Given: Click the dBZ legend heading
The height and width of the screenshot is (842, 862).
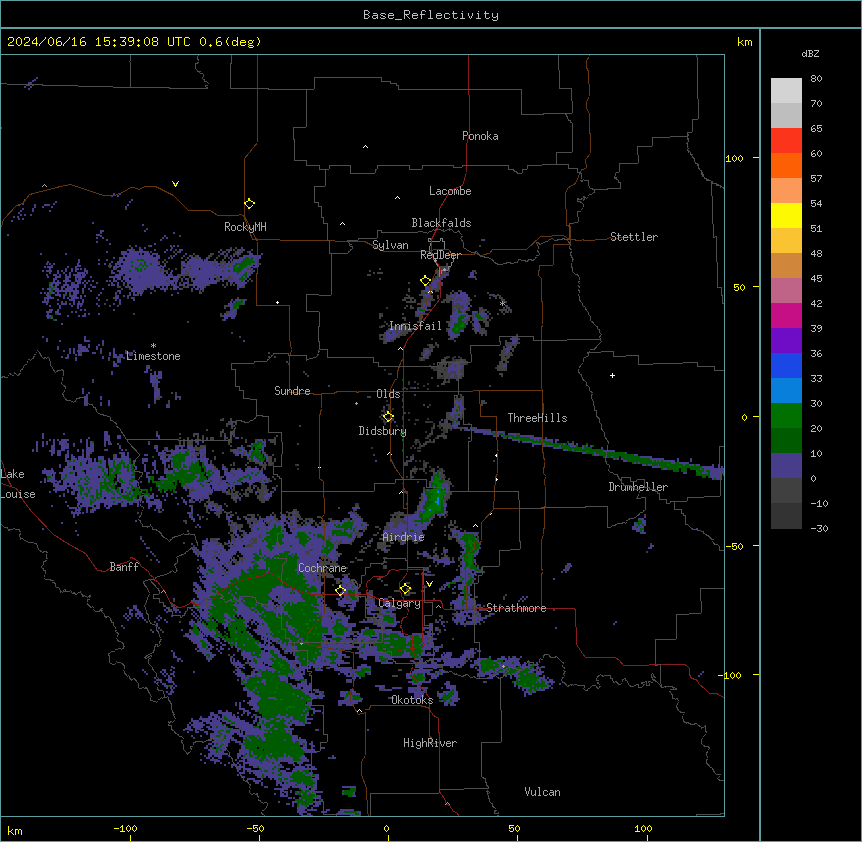Looking at the screenshot, I should click(810, 53).
